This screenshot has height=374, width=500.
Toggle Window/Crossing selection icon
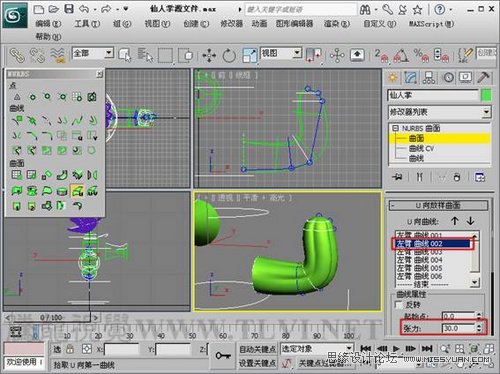pos(186,55)
